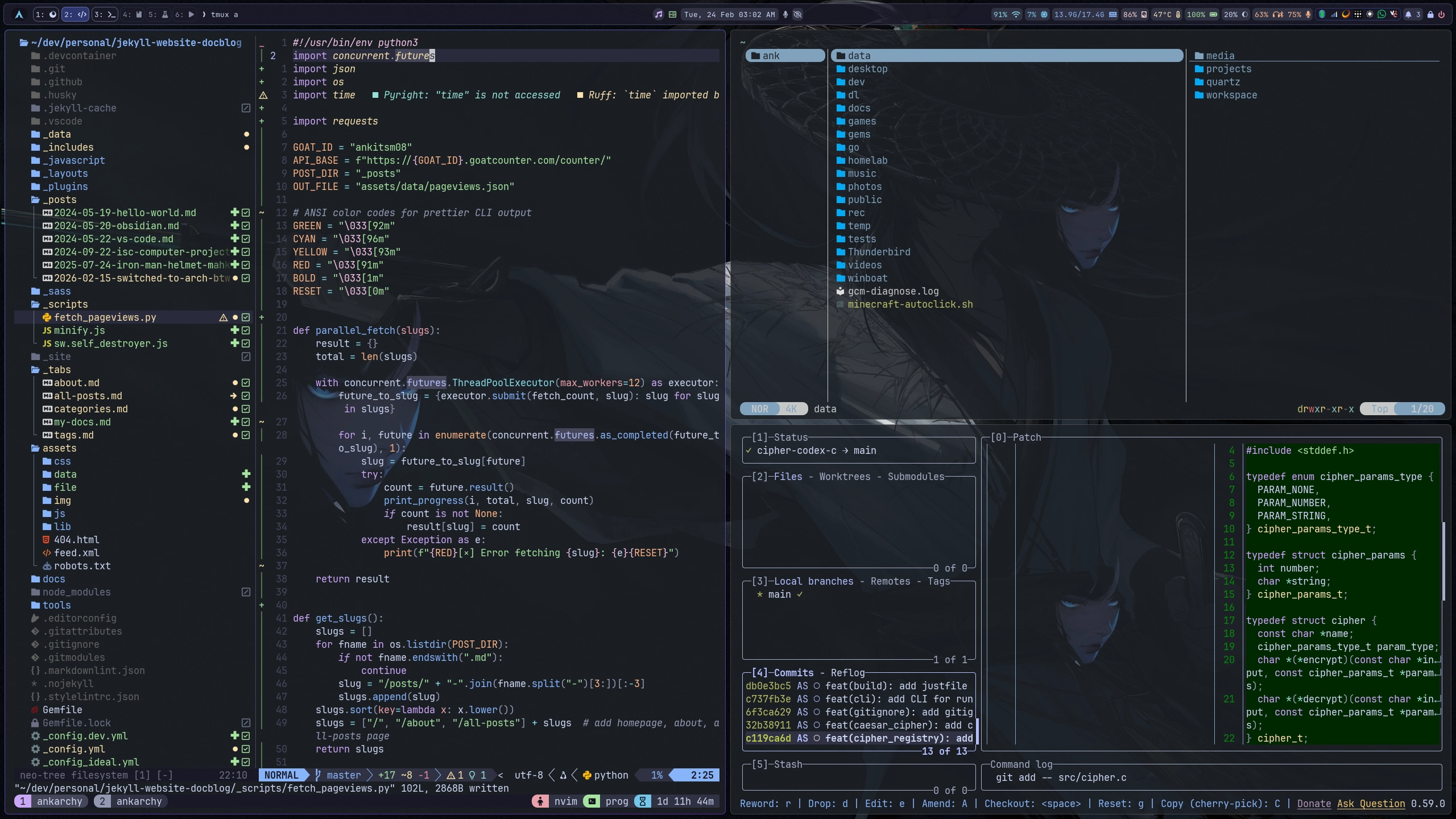Click the lock icon in top bar
Viewport: 1456px width, 819px height.
1430,14
